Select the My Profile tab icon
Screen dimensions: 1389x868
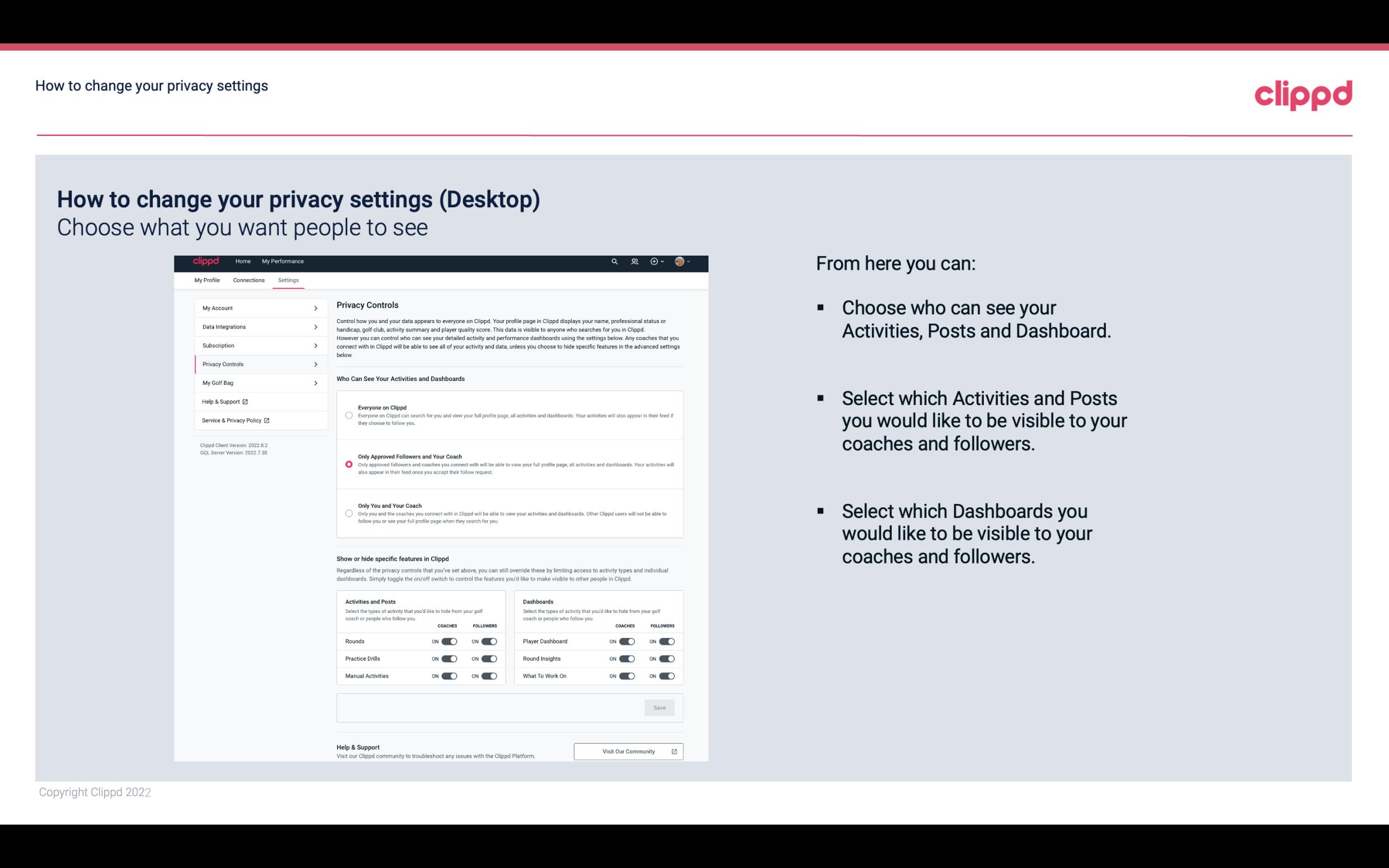208,280
